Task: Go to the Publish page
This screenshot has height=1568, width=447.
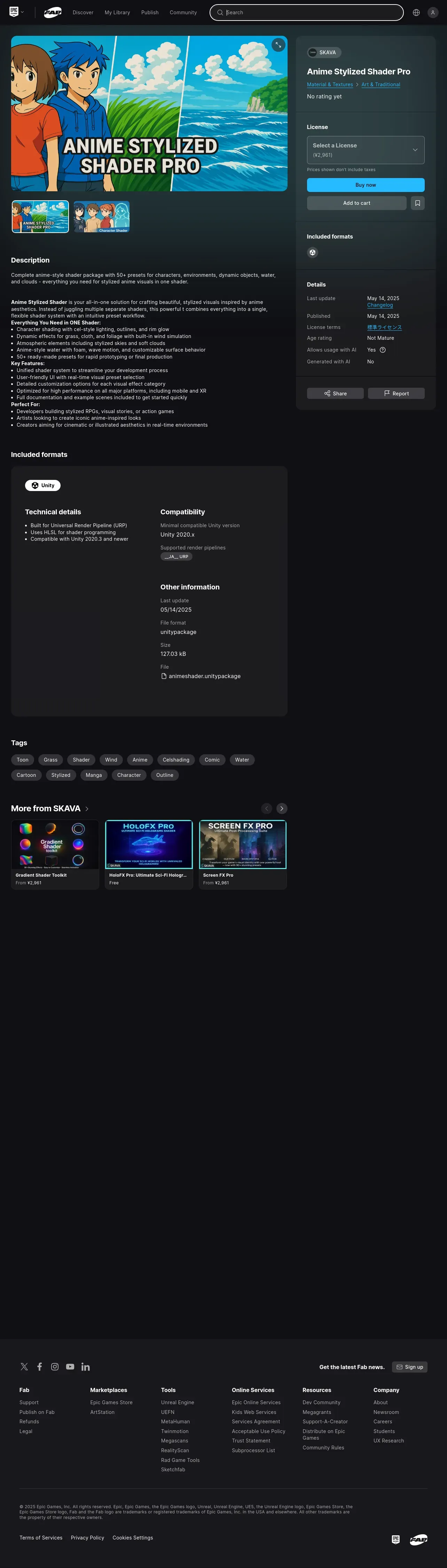Action: [x=150, y=12]
